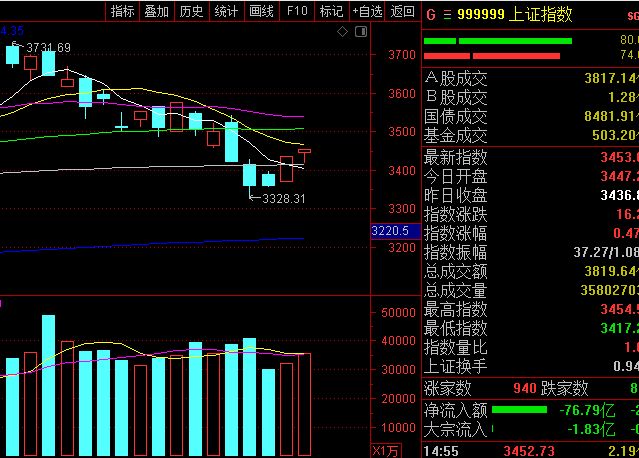
Task: Click the 上证指数 index title
Action: [540, 15]
